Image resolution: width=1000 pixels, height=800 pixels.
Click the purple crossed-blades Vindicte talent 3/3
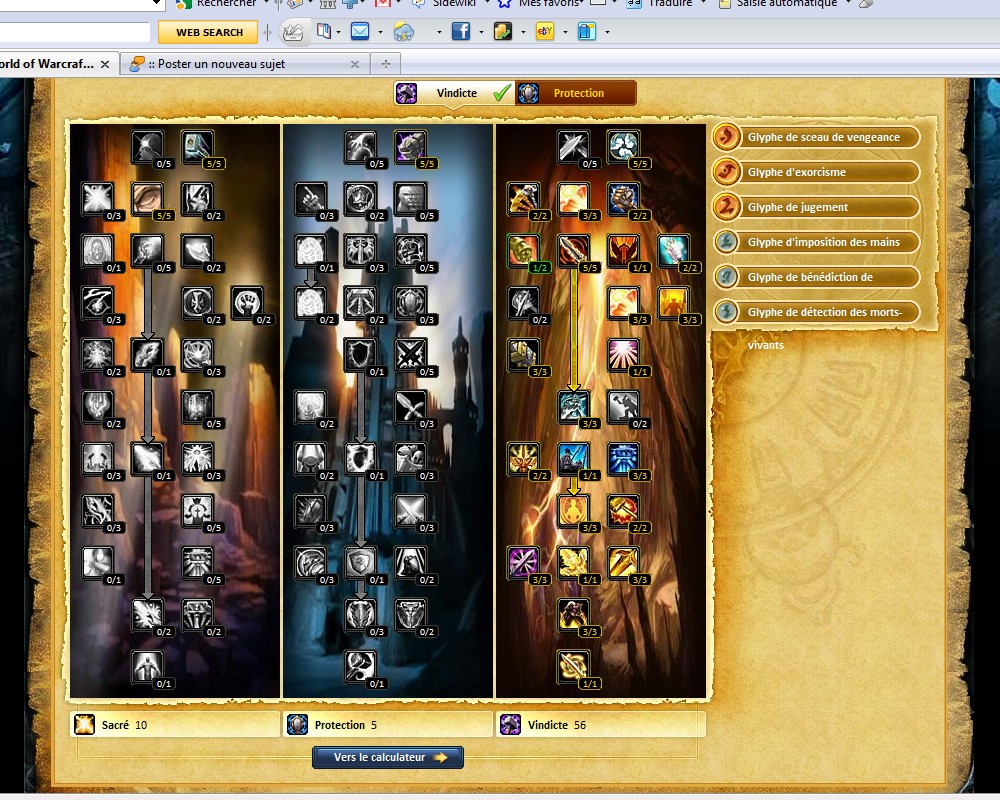[524, 563]
